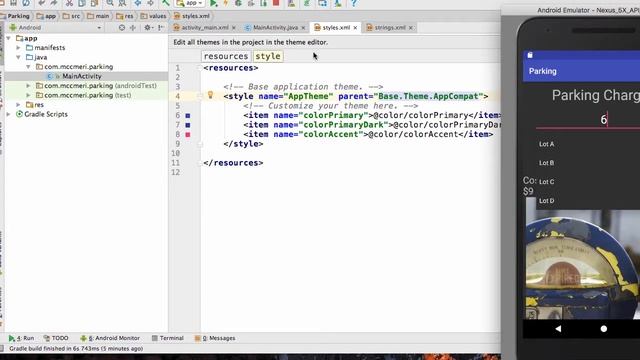Open the app run configuration dropdown
This screenshot has width=640, height=360.
pyautogui.click(x=190, y=3)
